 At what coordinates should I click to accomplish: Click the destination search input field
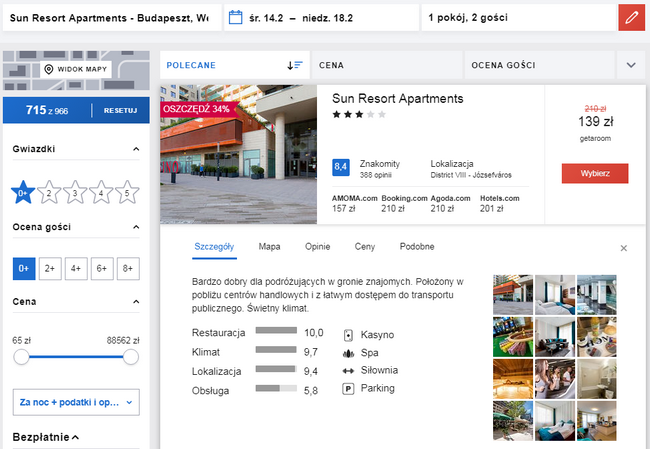point(112,18)
